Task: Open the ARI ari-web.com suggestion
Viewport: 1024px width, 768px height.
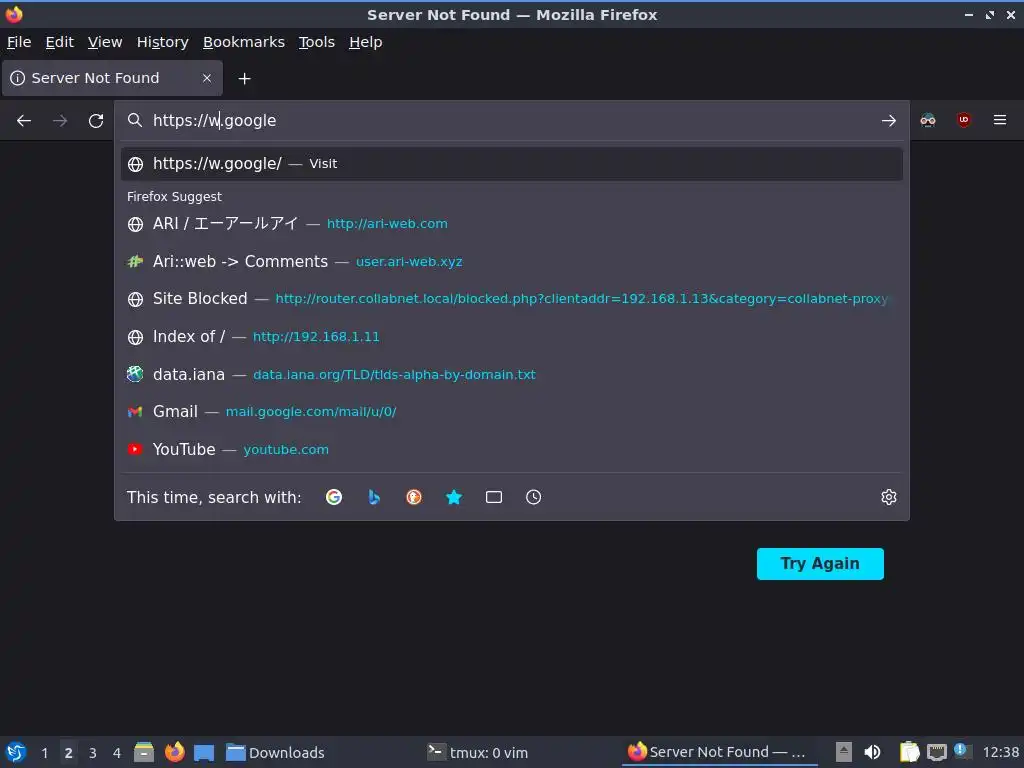Action: click(x=511, y=224)
